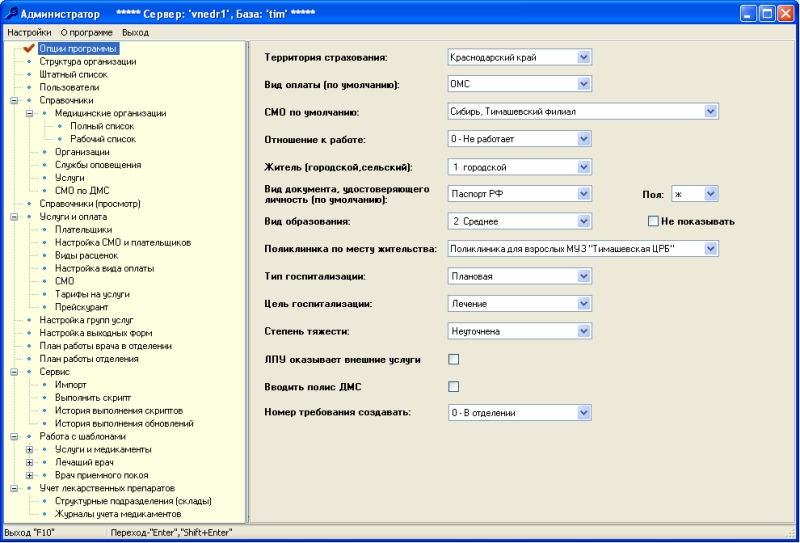Click the key icon in the title bar
The image size is (800, 543).
[11, 13]
